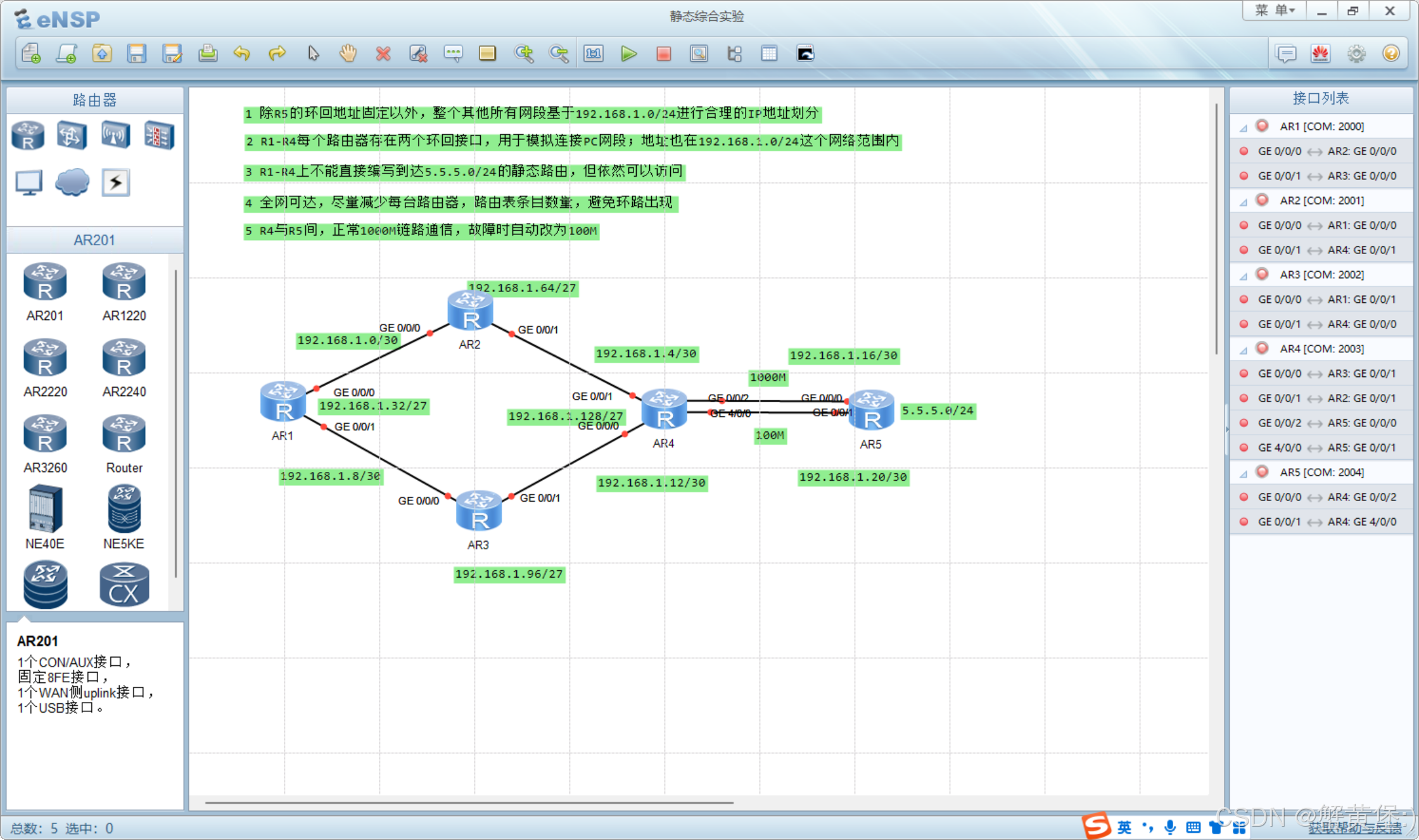Open the Huawei logo icon
The width and height of the screenshot is (1419, 840).
pos(1320,54)
